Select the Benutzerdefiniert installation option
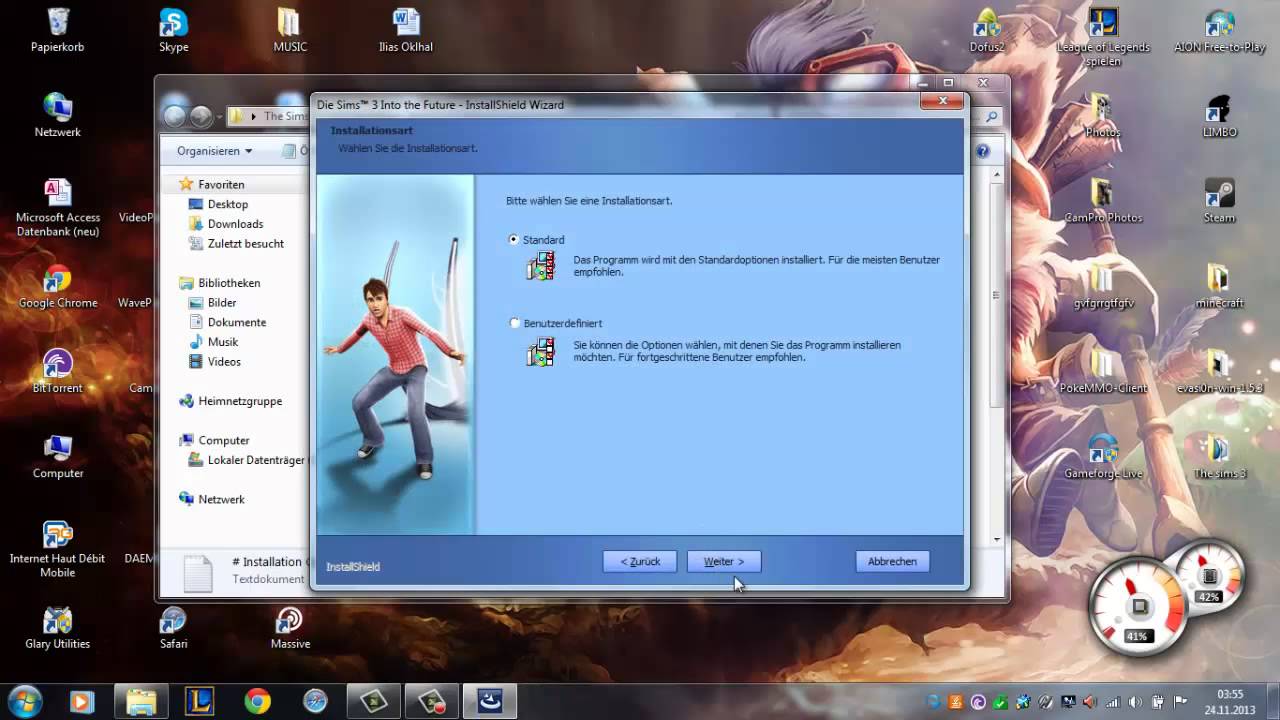Viewport: 1280px width, 720px height. pos(514,323)
